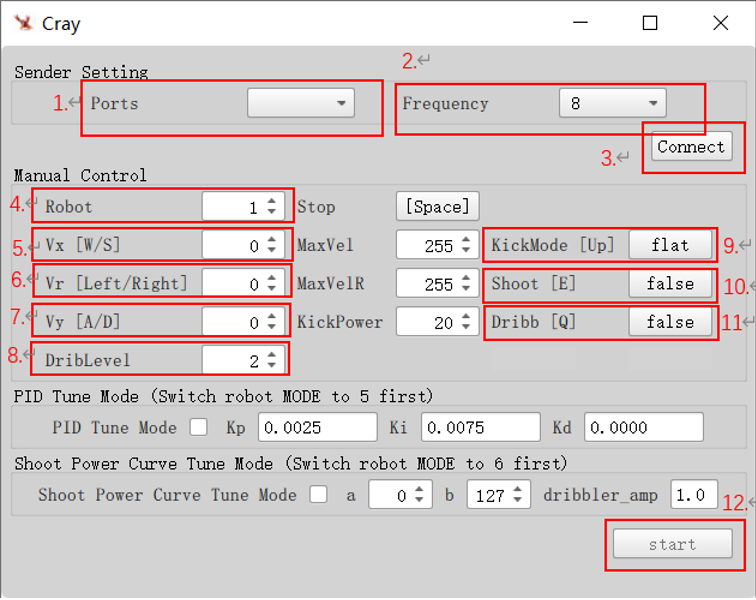Click the Vy [A/D] spinbox
Image resolution: width=756 pixels, height=600 pixels.
click(237, 322)
